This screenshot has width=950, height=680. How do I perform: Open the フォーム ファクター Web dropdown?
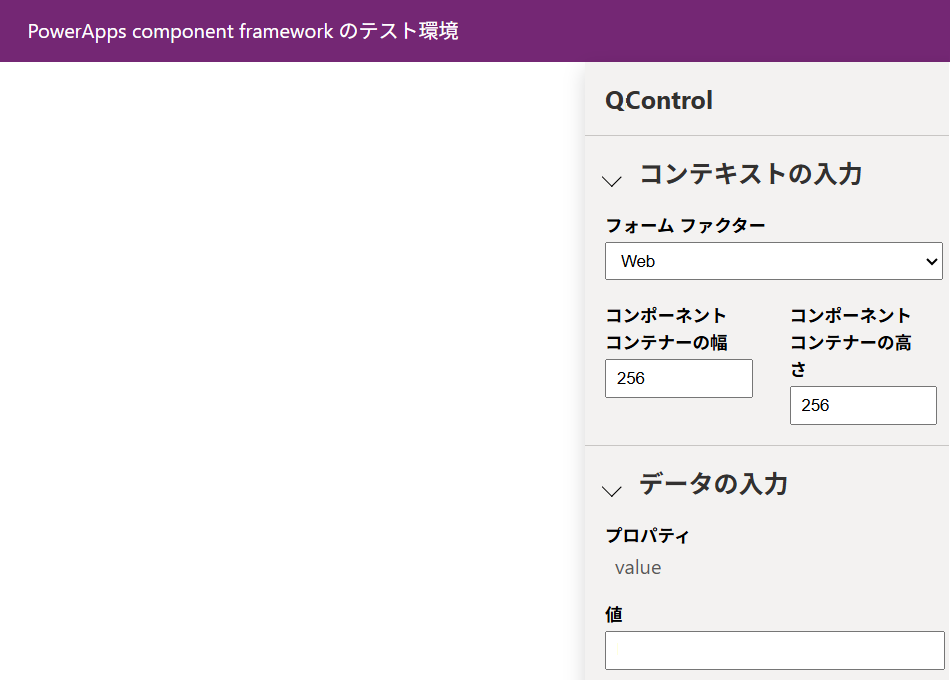click(774, 261)
